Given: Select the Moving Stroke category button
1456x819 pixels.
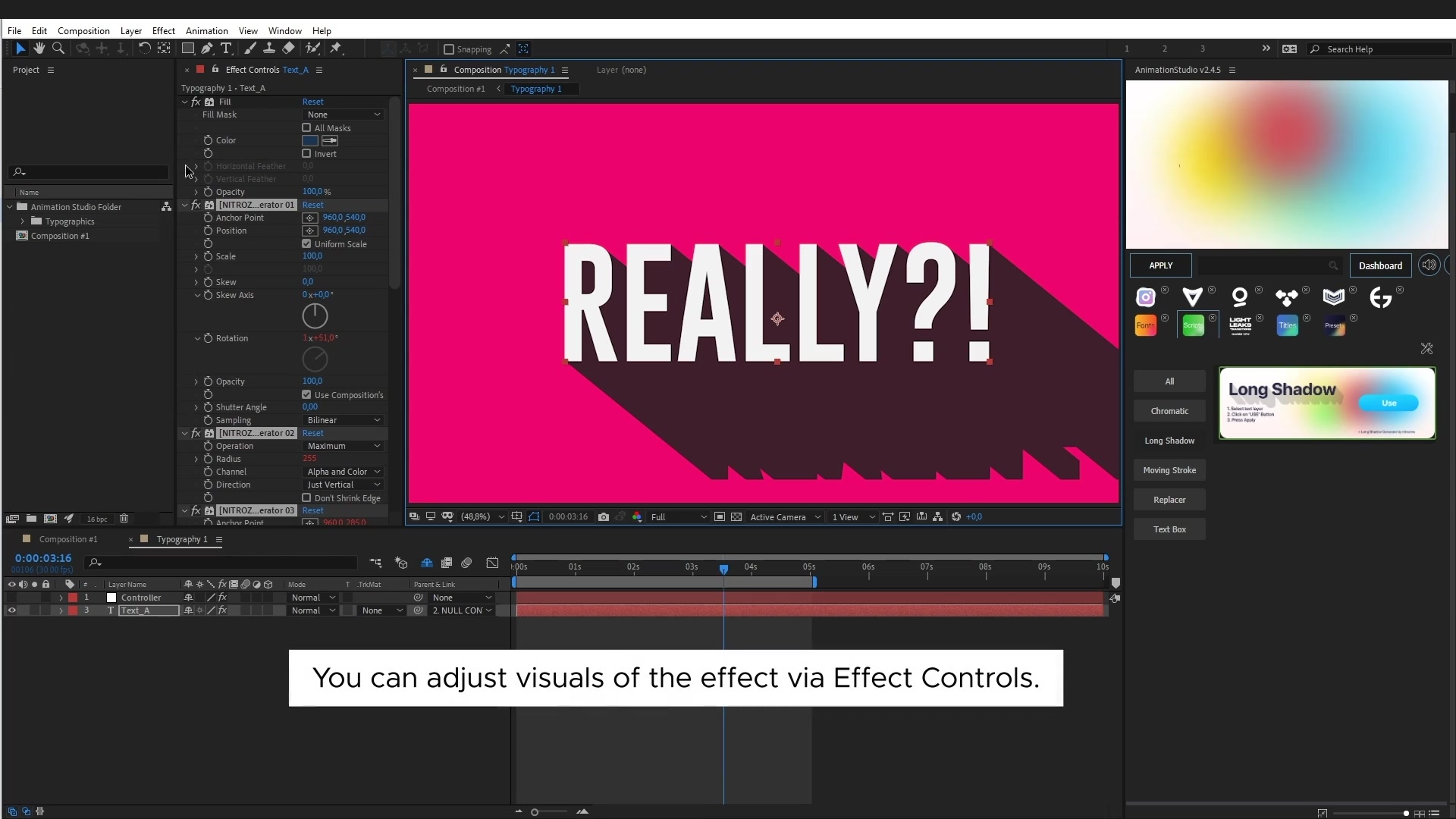Looking at the screenshot, I should [x=1169, y=470].
